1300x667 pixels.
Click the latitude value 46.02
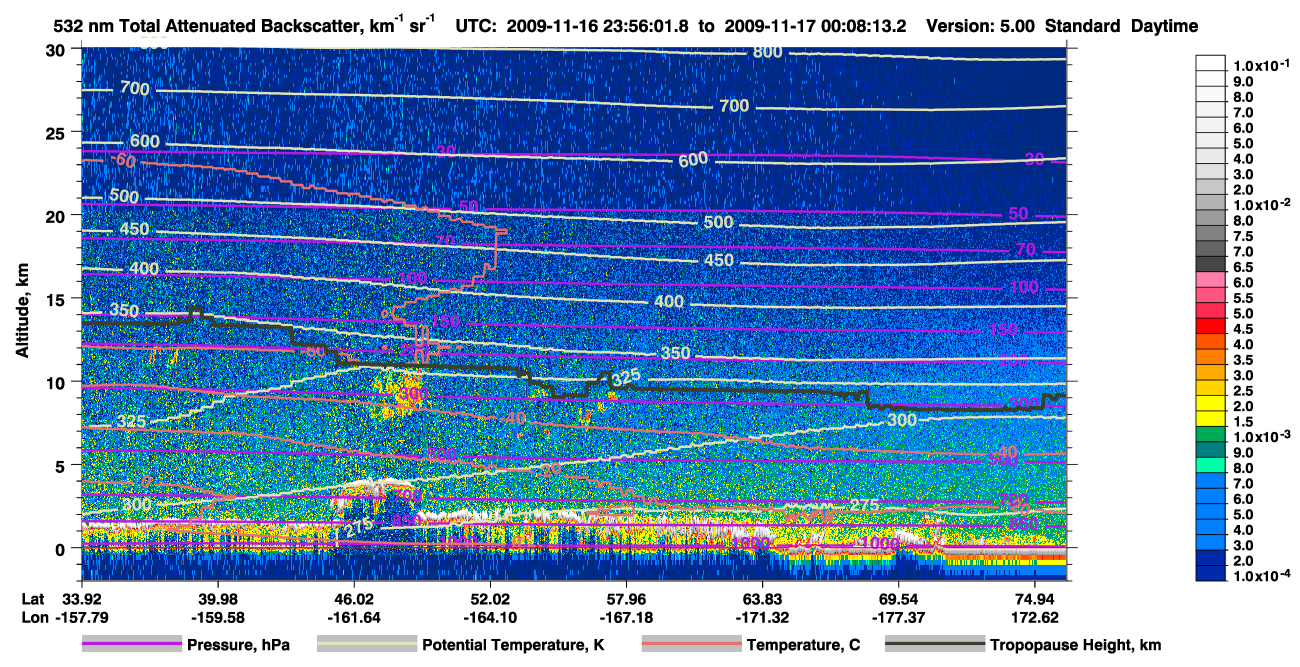click(353, 599)
